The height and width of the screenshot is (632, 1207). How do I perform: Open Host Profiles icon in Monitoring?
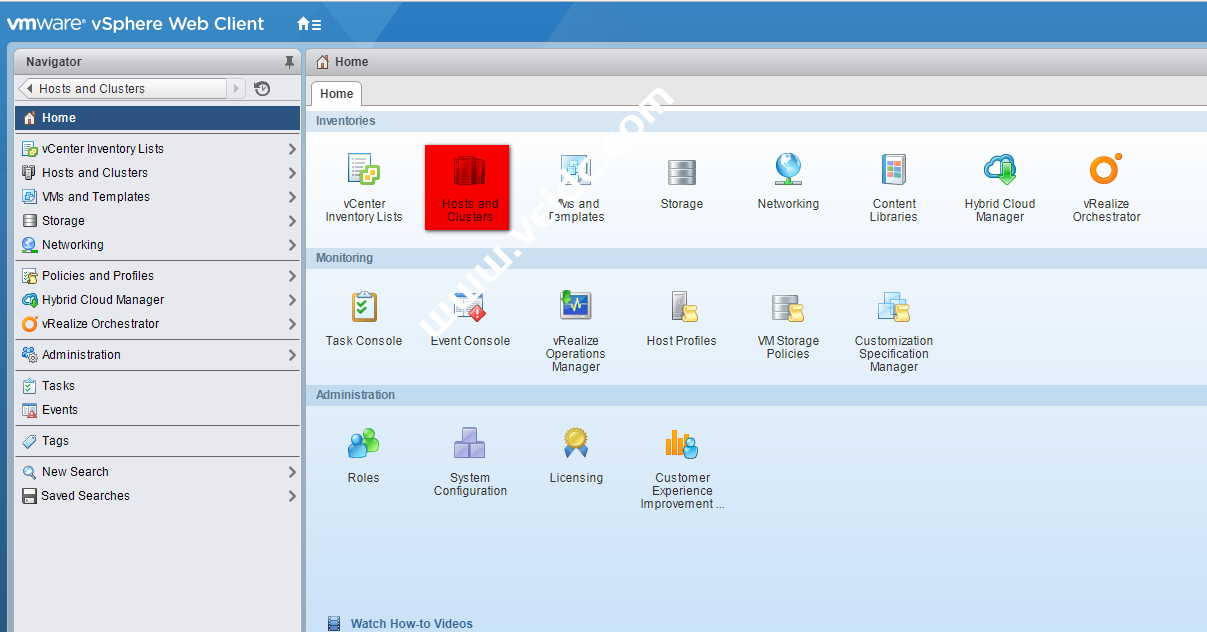pyautogui.click(x=682, y=308)
